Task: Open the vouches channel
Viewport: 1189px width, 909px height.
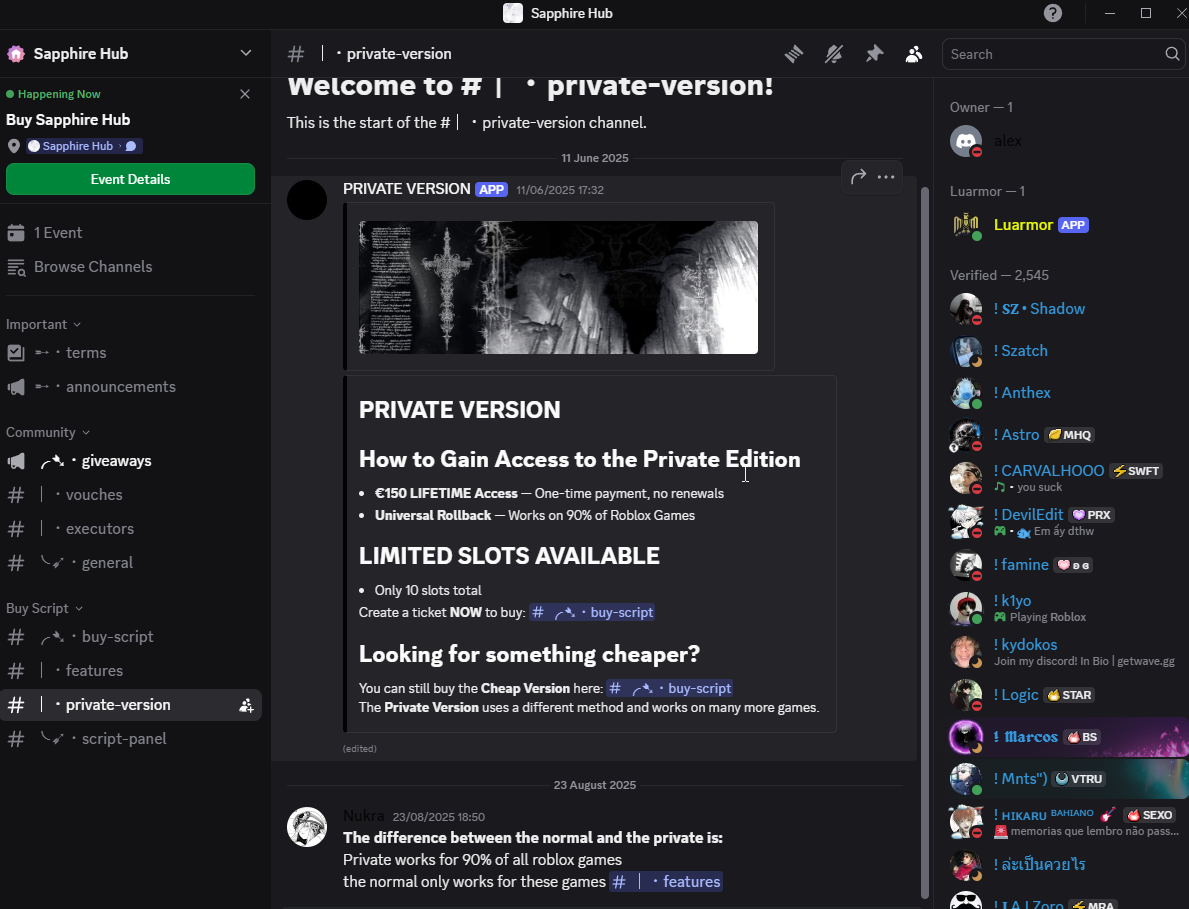Action: pyautogui.click(x=130, y=494)
